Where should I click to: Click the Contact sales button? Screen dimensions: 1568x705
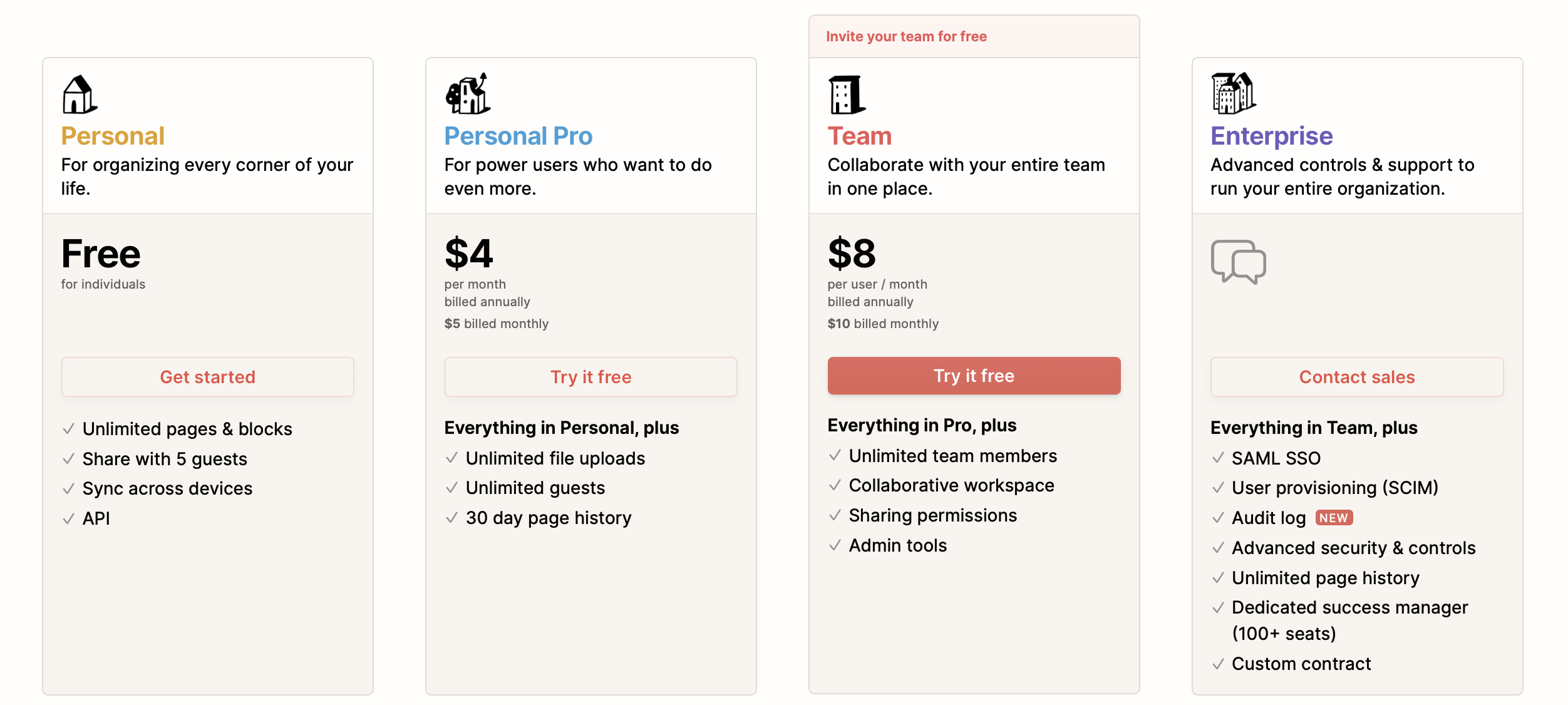1358,377
